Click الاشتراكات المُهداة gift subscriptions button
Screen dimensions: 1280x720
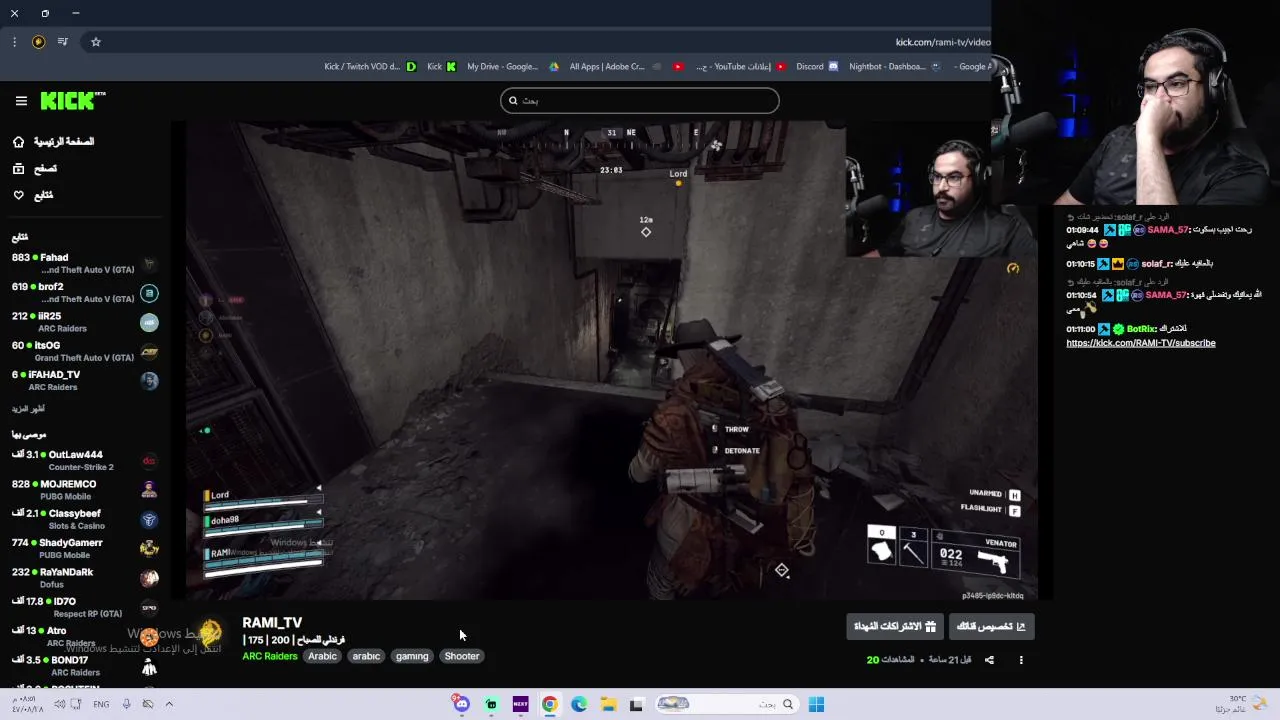click(895, 626)
